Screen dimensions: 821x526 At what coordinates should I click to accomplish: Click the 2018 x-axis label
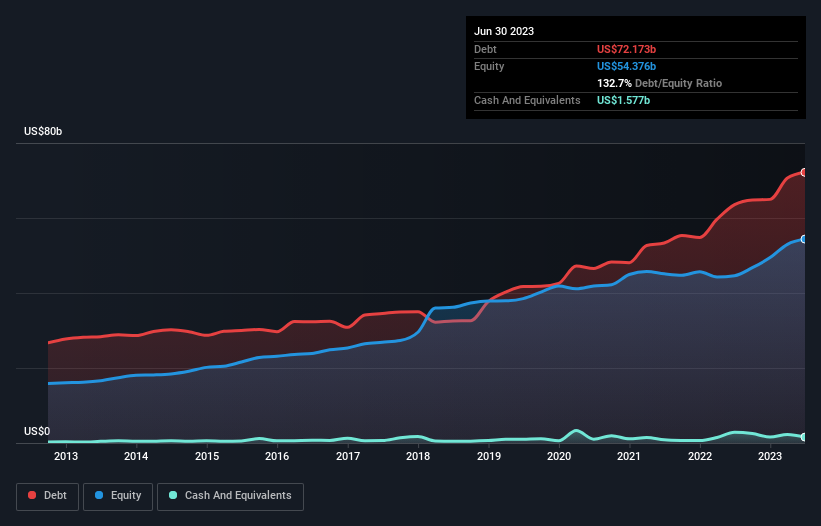(x=418, y=456)
